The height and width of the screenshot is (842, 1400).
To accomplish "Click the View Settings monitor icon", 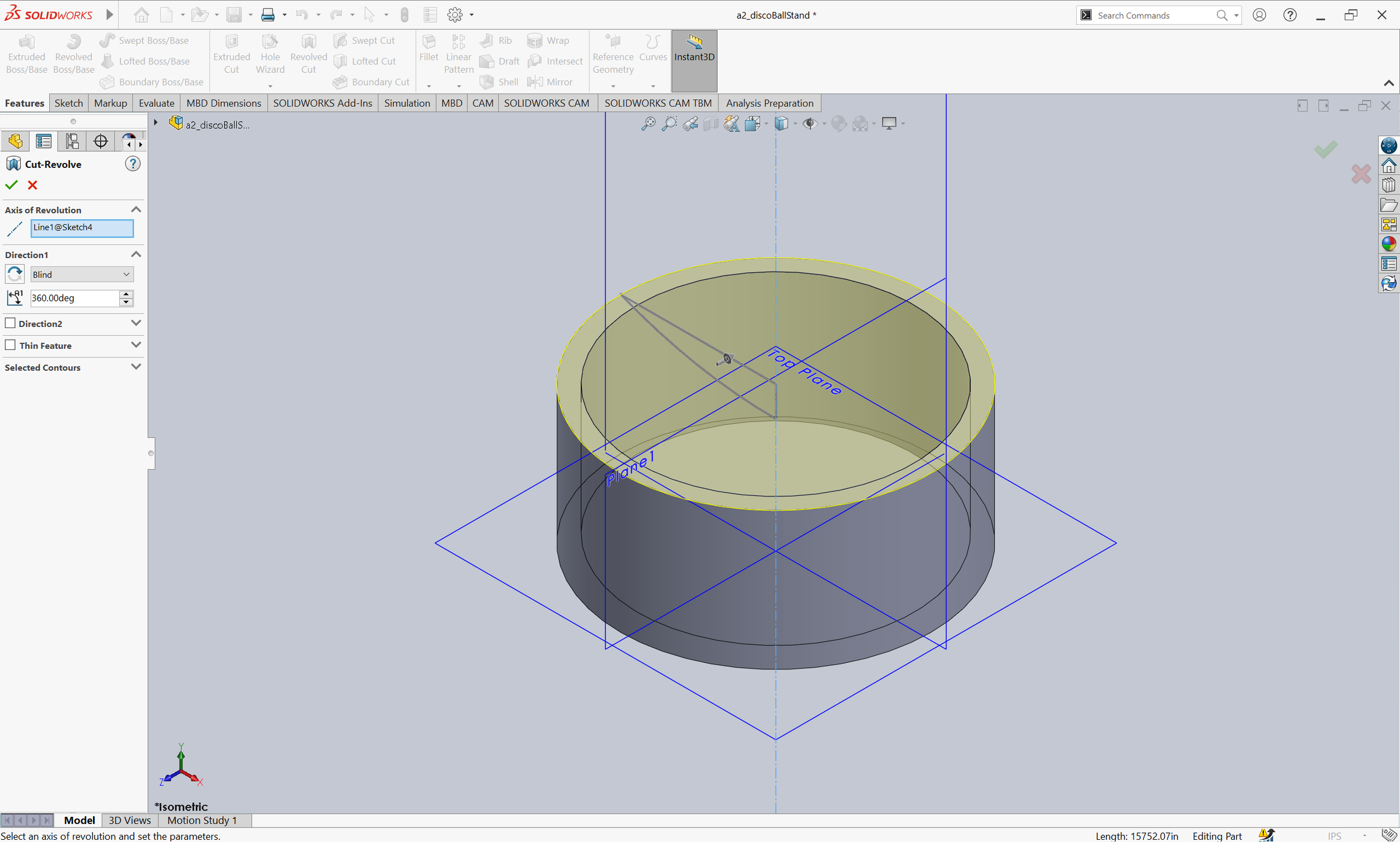I will [x=889, y=123].
